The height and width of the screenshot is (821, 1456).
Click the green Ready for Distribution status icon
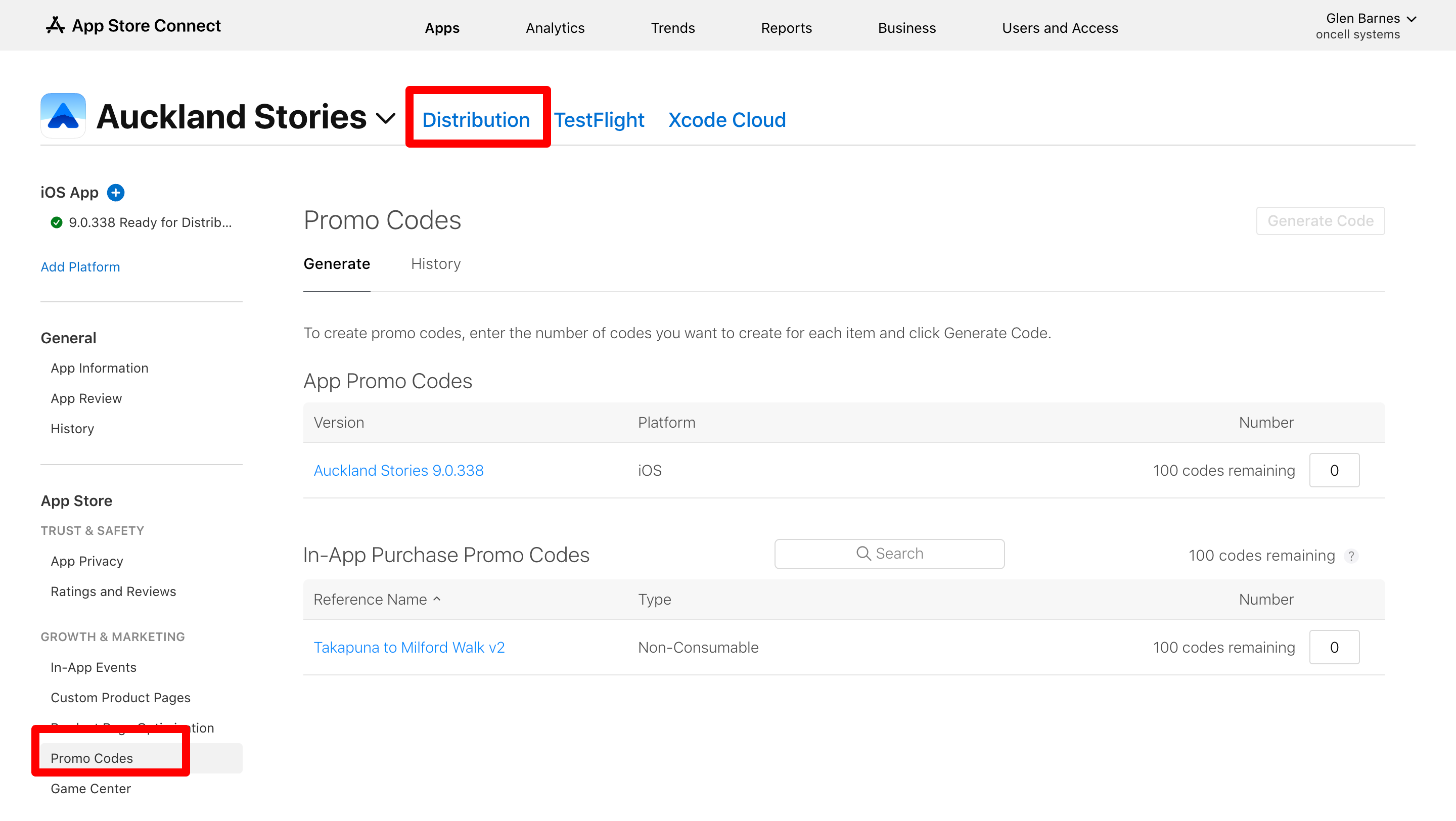coord(57,222)
